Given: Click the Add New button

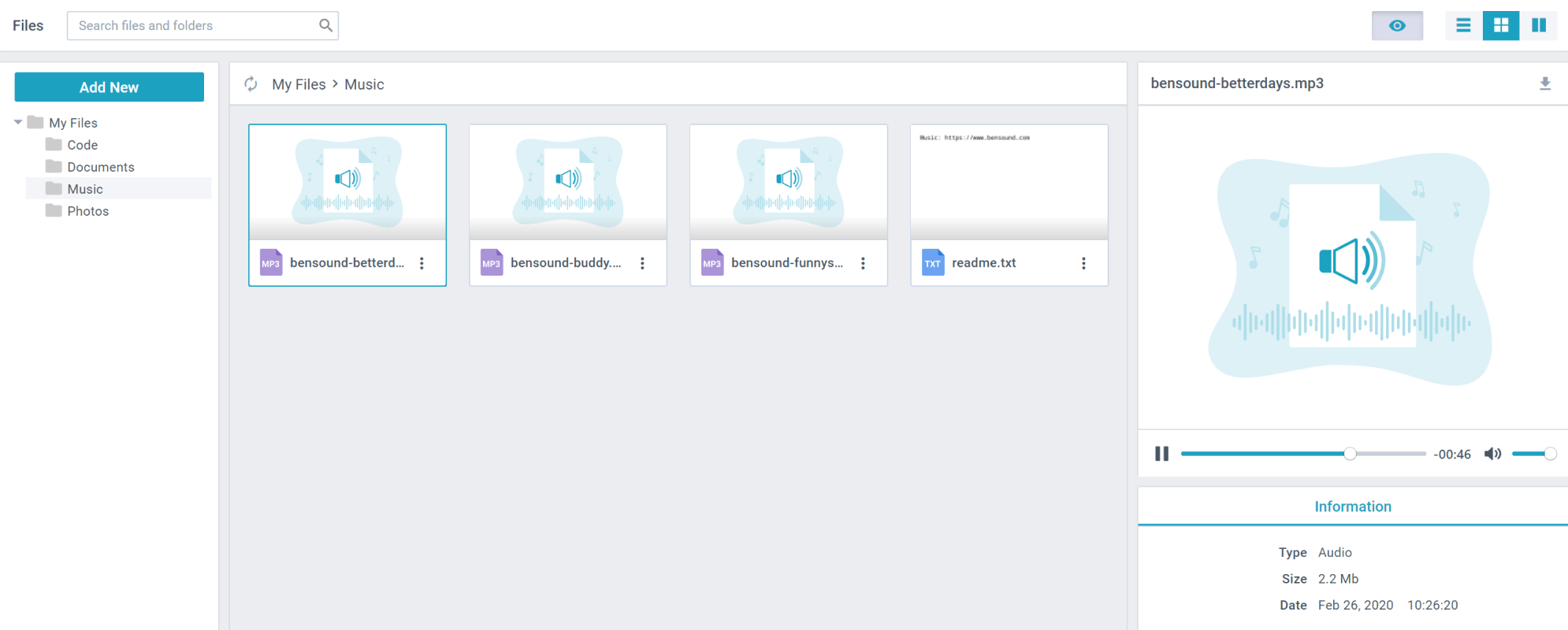Looking at the screenshot, I should click(x=109, y=87).
